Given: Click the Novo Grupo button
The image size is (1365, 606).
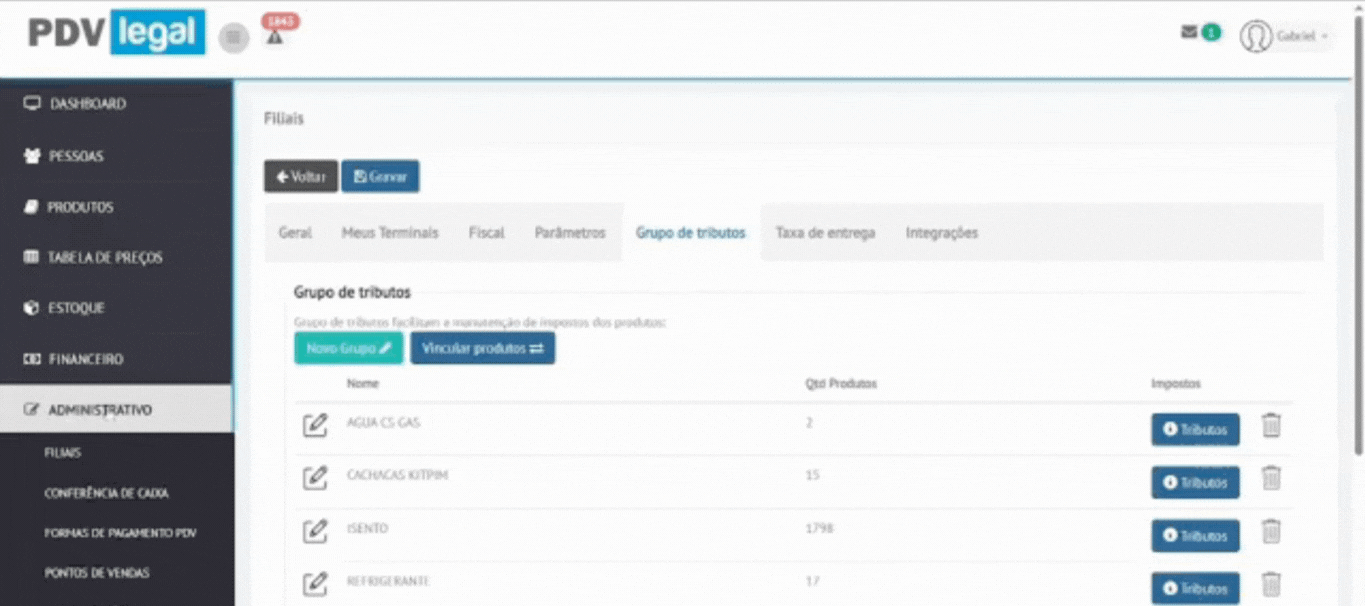Looking at the screenshot, I should [x=348, y=348].
